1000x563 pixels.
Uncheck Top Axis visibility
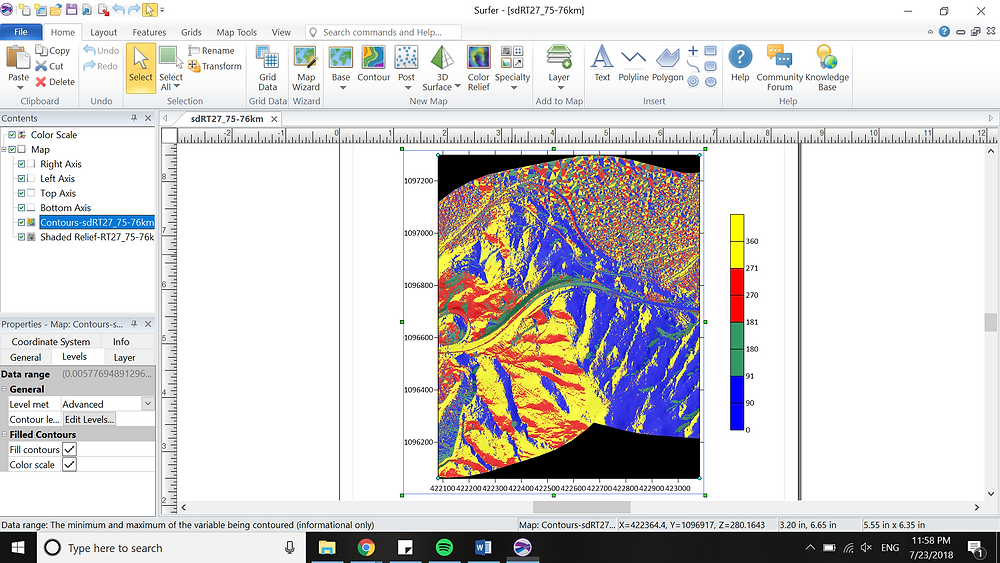click(22, 193)
